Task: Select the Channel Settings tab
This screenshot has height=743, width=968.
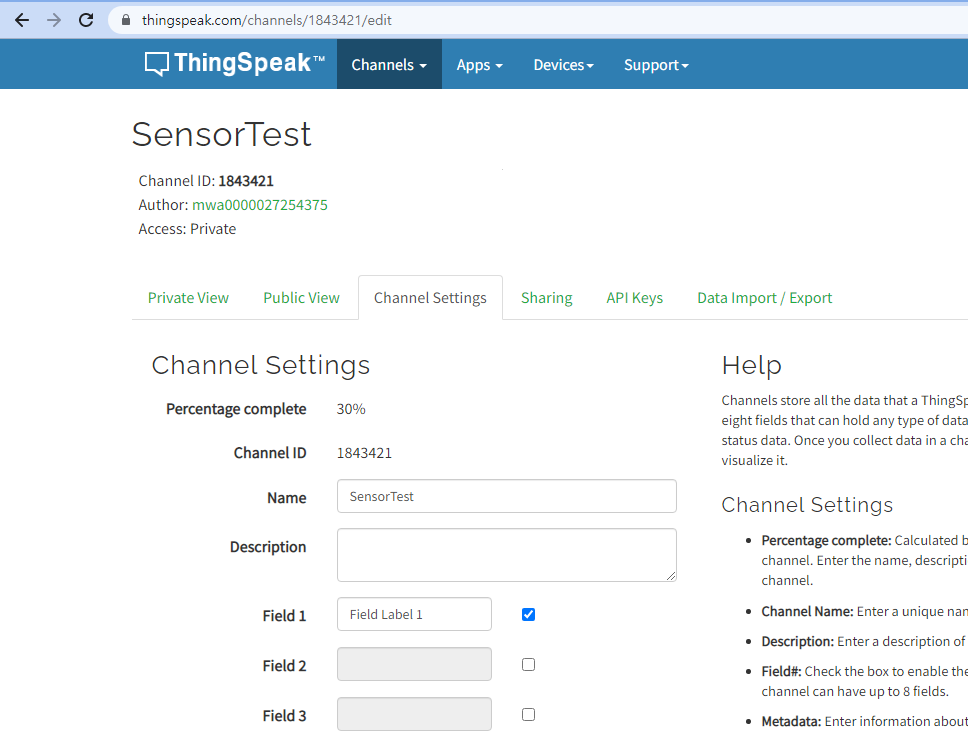Action: (430, 298)
